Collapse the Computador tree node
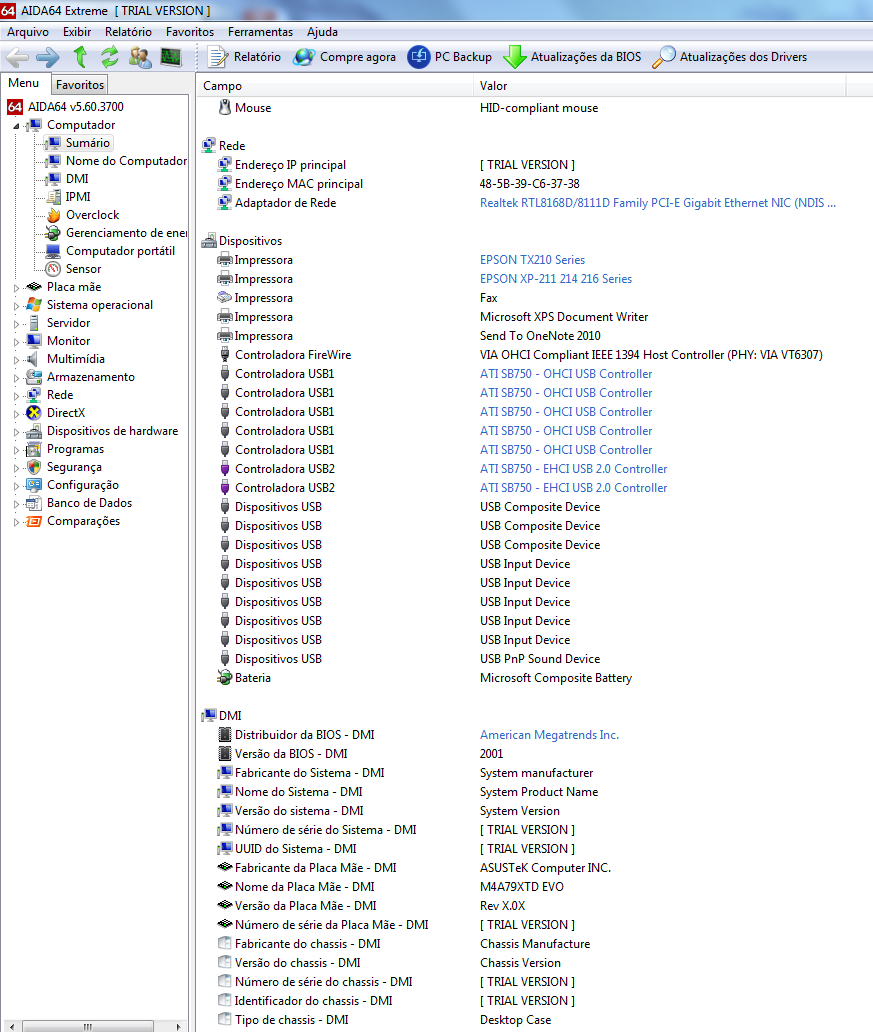Screen dimensions: 873x1032 16,126
